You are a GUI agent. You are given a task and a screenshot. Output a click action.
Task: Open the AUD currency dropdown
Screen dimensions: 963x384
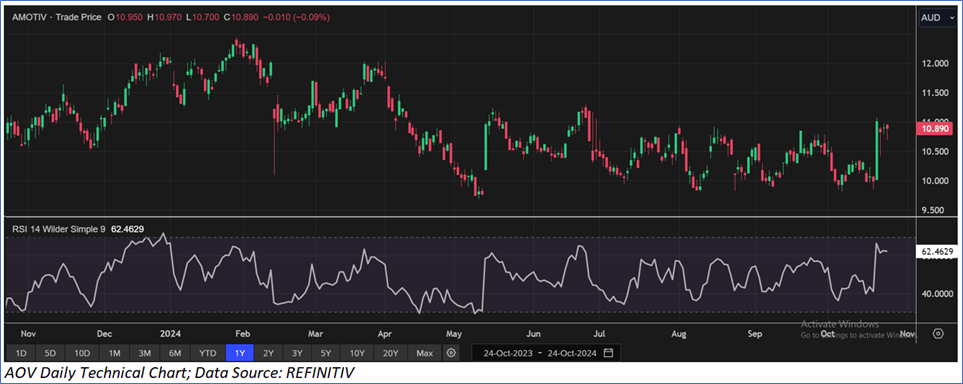937,18
